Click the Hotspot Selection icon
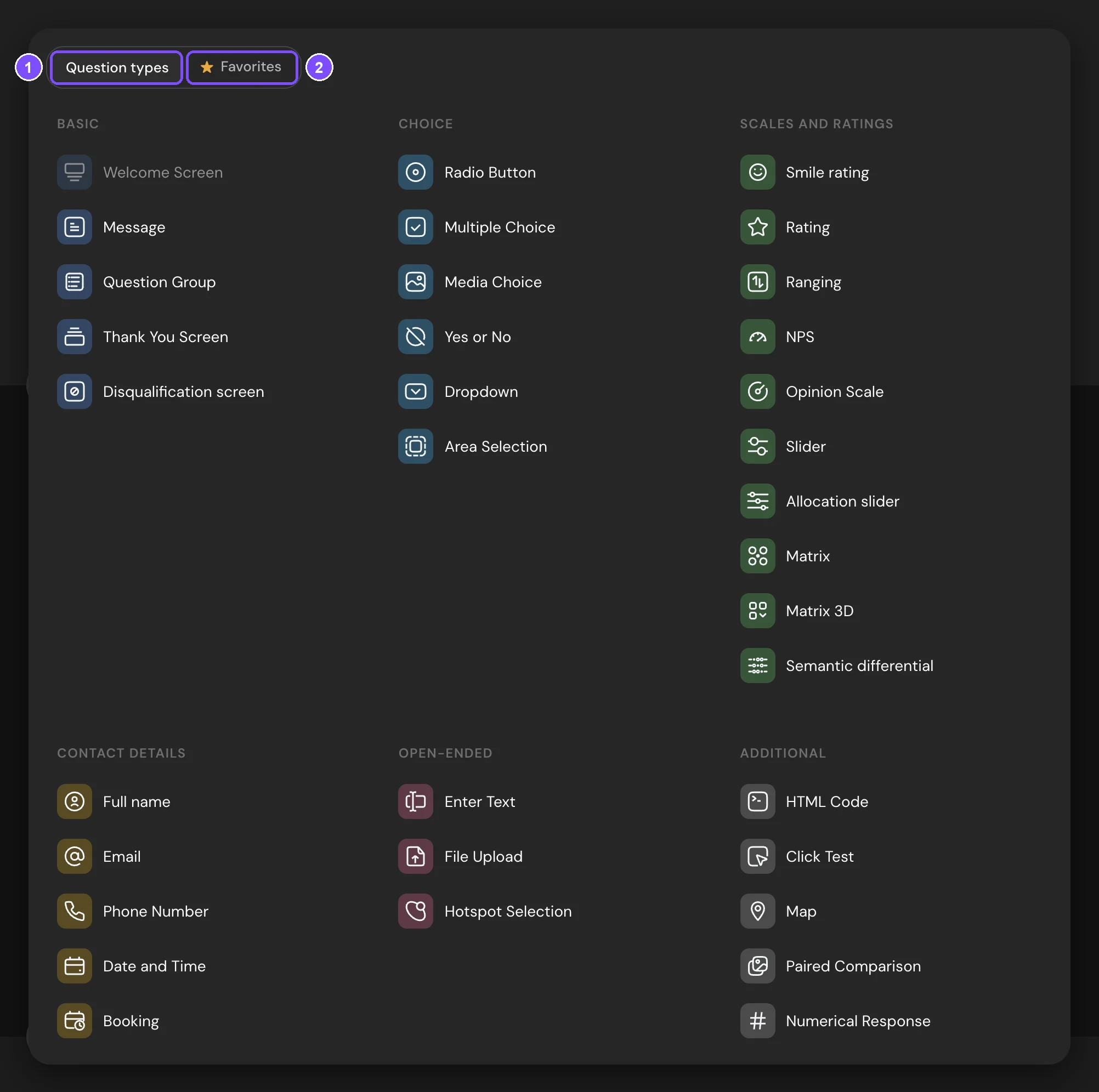 pyautogui.click(x=416, y=911)
